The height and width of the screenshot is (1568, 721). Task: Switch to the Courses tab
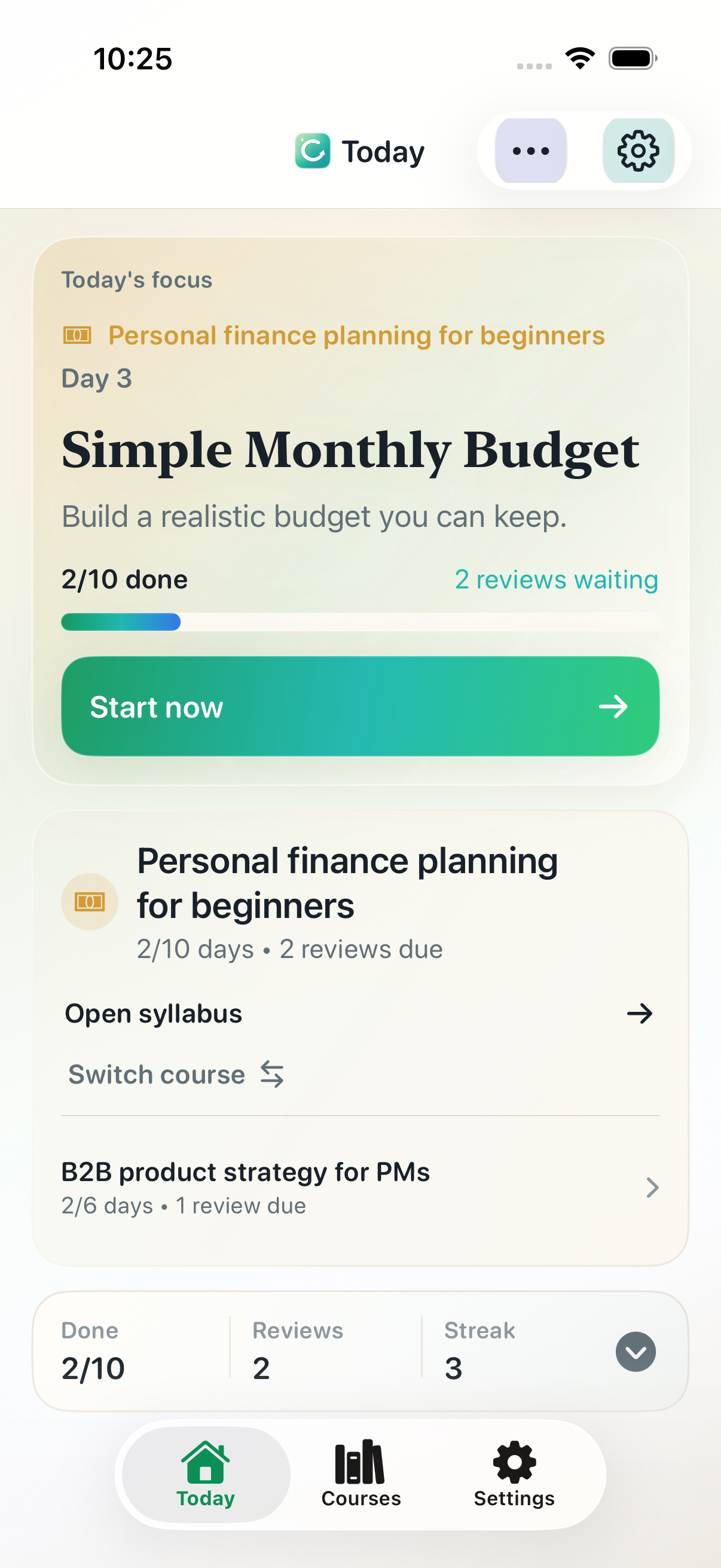pos(361,1474)
